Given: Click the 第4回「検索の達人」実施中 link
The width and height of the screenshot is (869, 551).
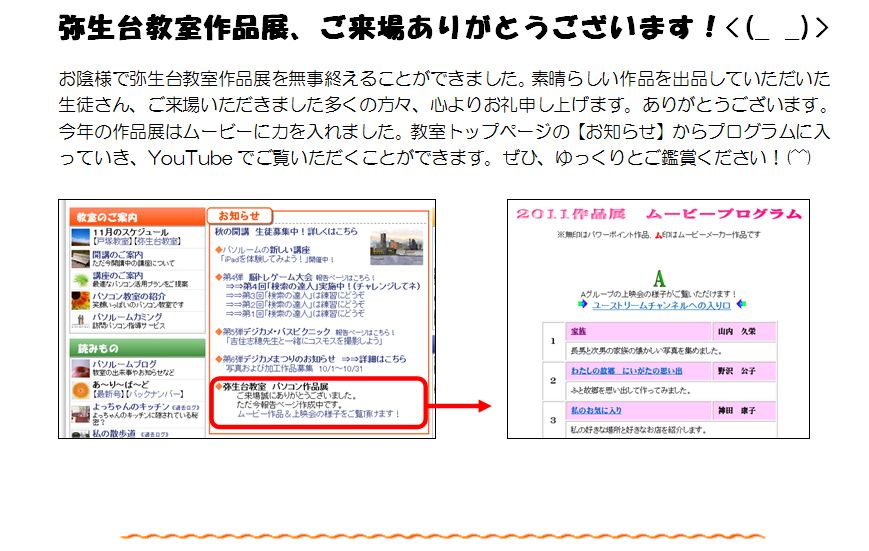Looking at the screenshot, I should (x=322, y=285).
